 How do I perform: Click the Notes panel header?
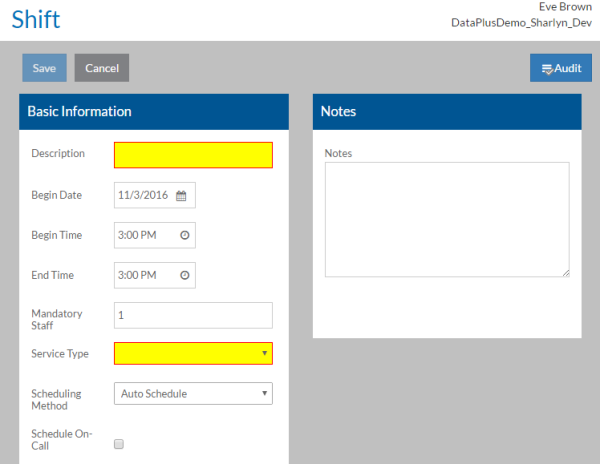446,111
